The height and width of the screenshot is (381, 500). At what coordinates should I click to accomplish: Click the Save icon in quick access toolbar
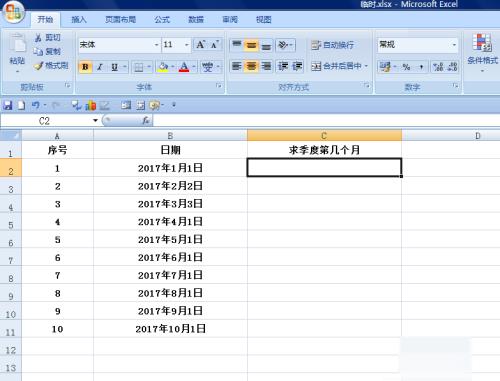[7, 106]
